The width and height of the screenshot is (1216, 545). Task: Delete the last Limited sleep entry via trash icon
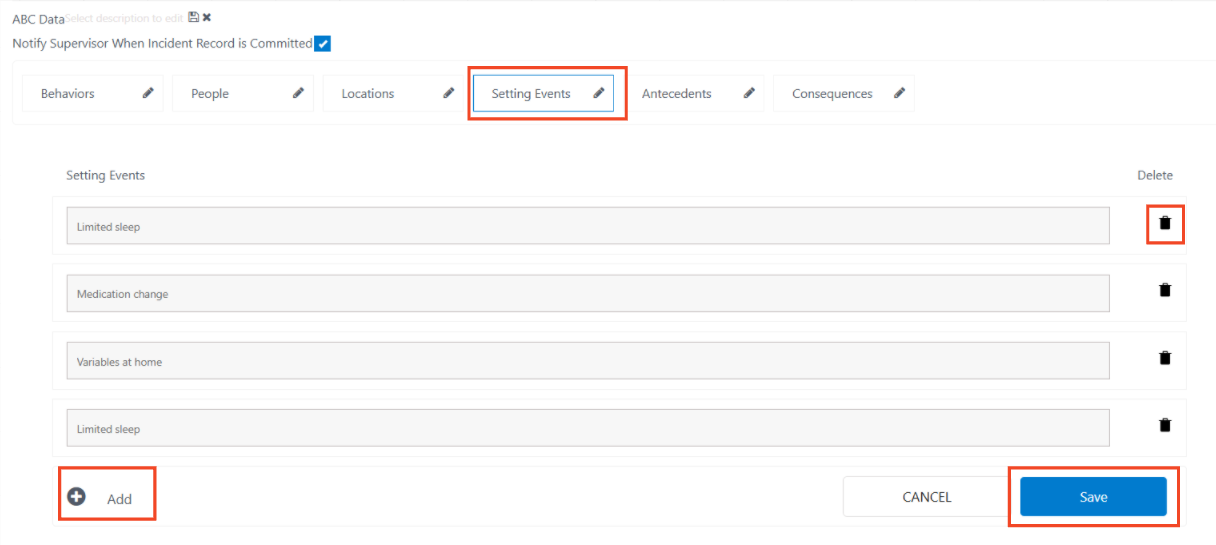1164,425
